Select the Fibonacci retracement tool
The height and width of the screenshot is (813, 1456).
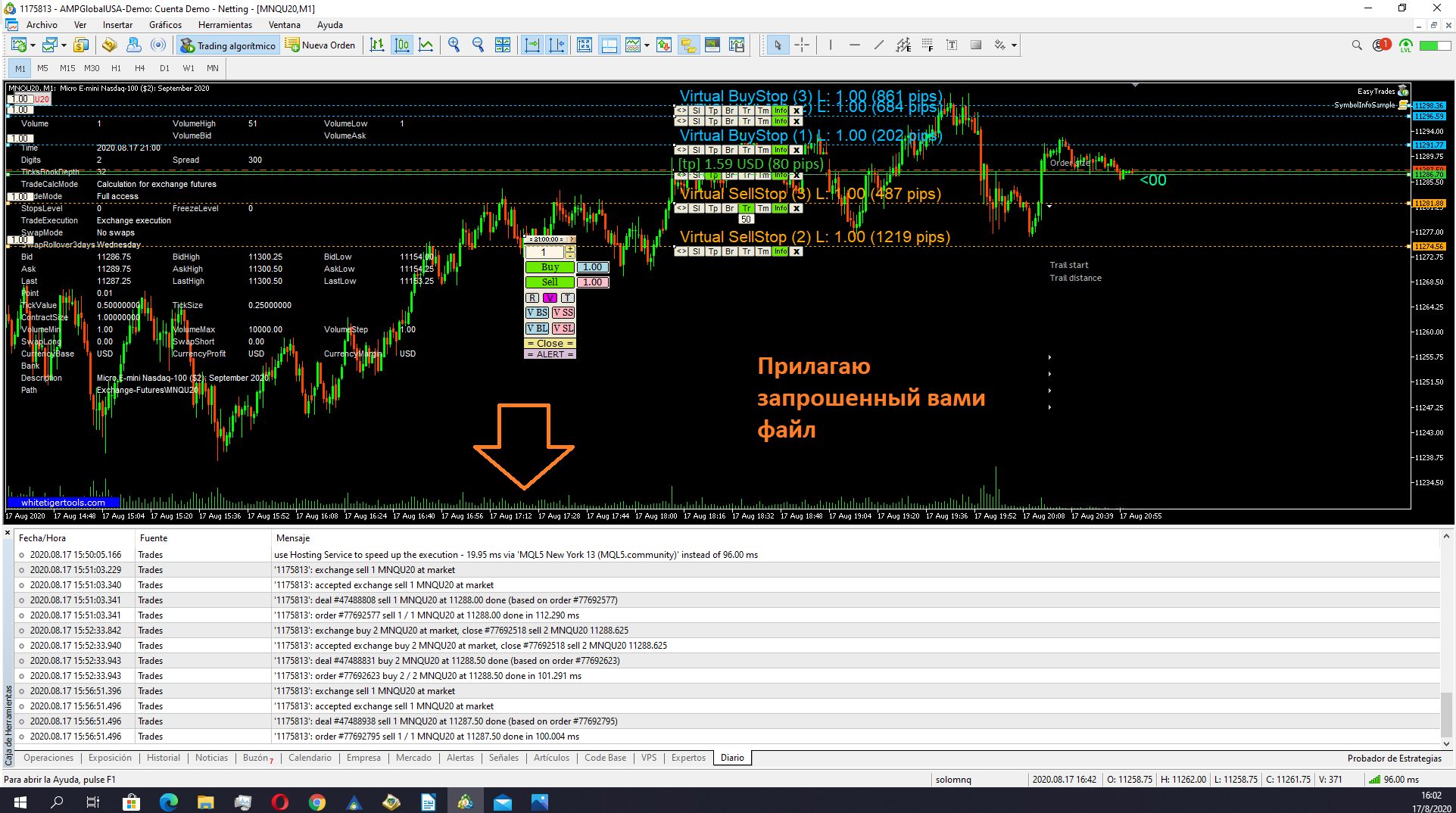coord(928,45)
